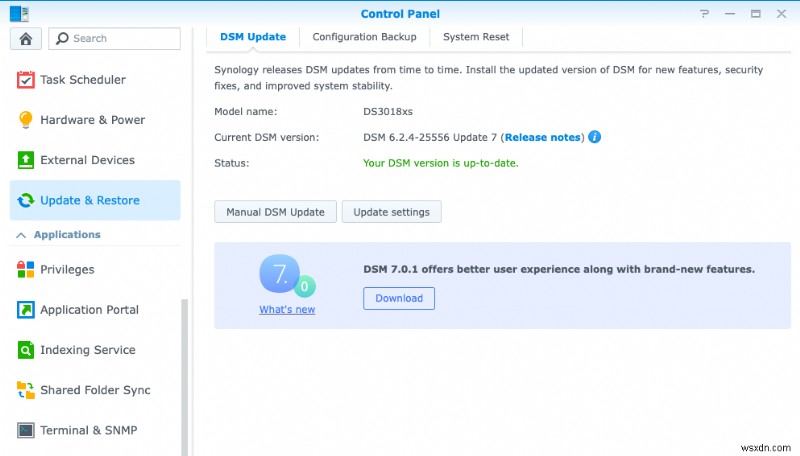Click the model name DS3018xs
800x456 pixels.
click(x=388, y=112)
